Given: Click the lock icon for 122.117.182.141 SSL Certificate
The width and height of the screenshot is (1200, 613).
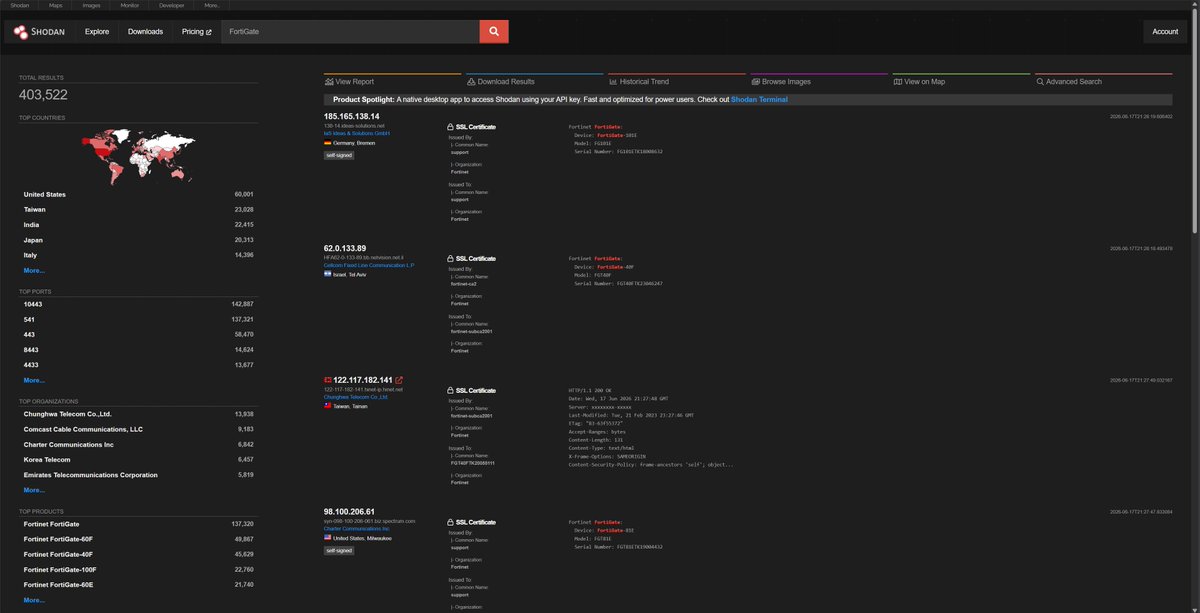Looking at the screenshot, I should (450, 390).
